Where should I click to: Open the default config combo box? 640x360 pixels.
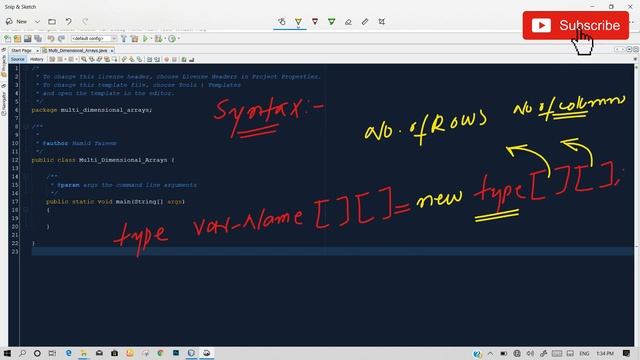tap(94, 38)
